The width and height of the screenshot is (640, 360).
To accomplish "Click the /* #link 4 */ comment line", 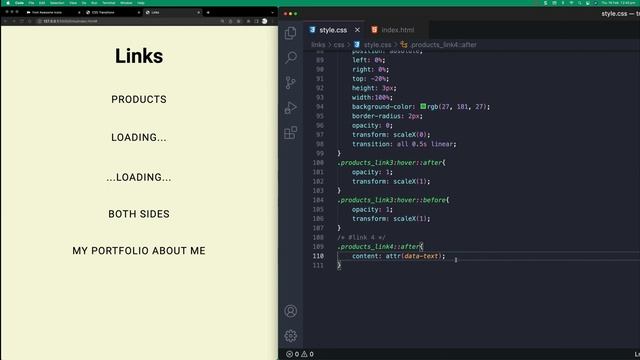I will click(361, 237).
